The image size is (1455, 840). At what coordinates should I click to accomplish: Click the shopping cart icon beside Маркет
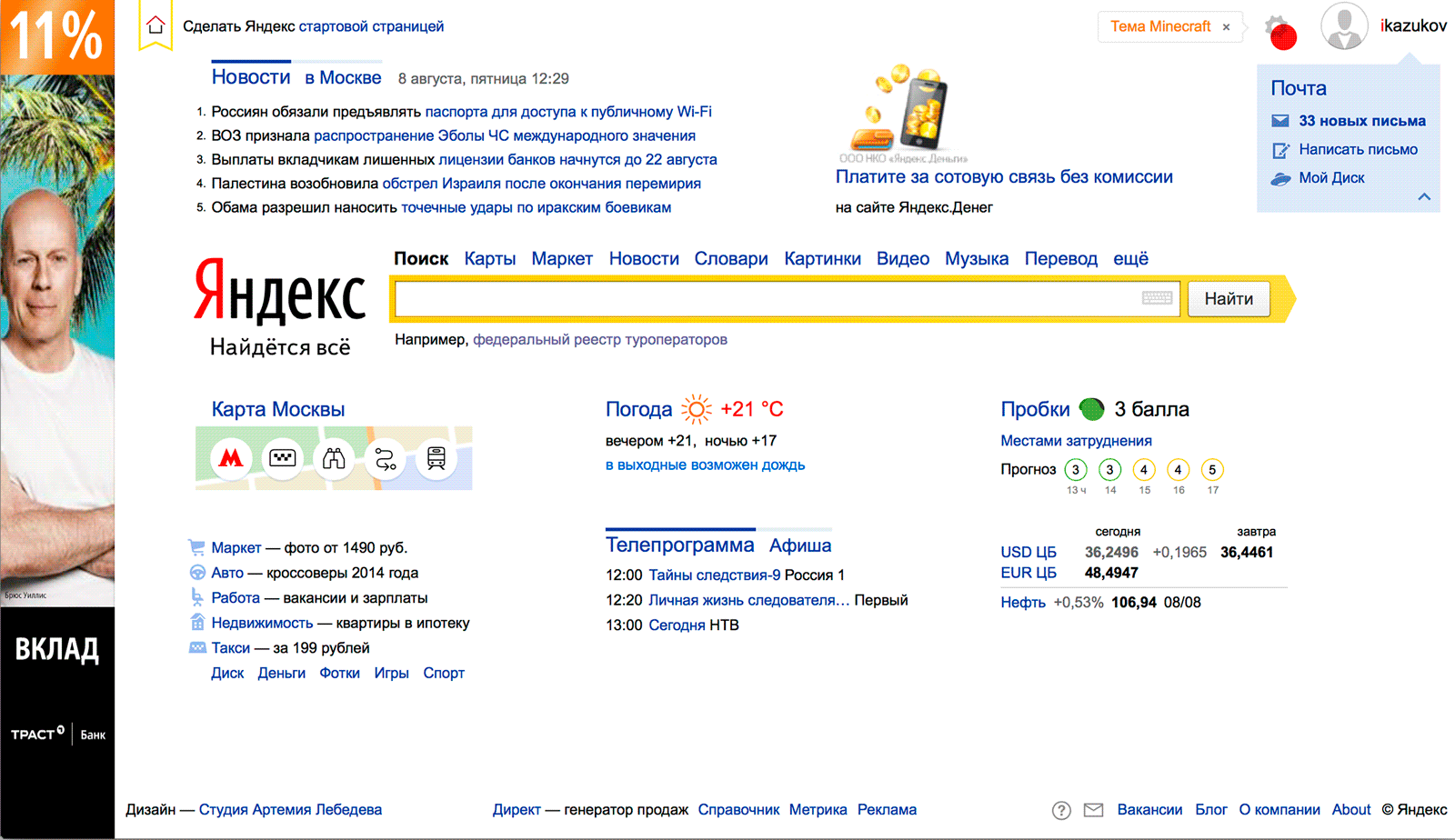tap(196, 547)
